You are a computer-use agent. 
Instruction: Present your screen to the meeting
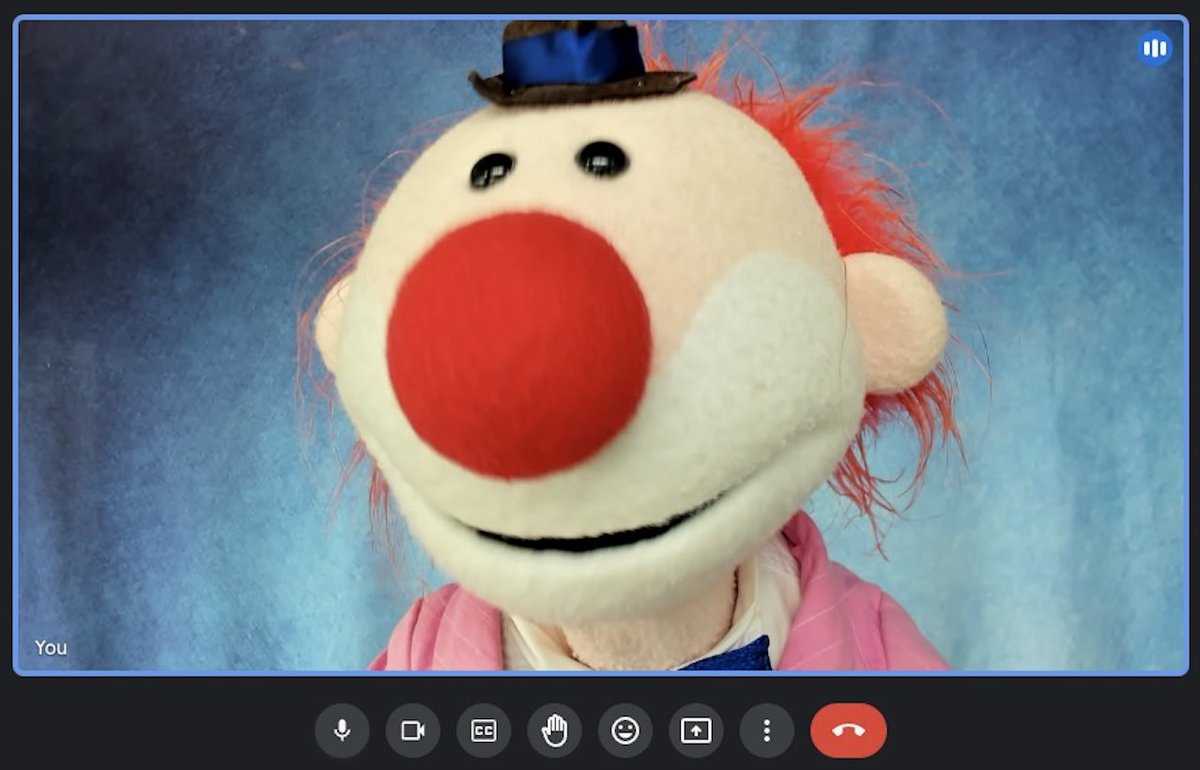point(695,730)
